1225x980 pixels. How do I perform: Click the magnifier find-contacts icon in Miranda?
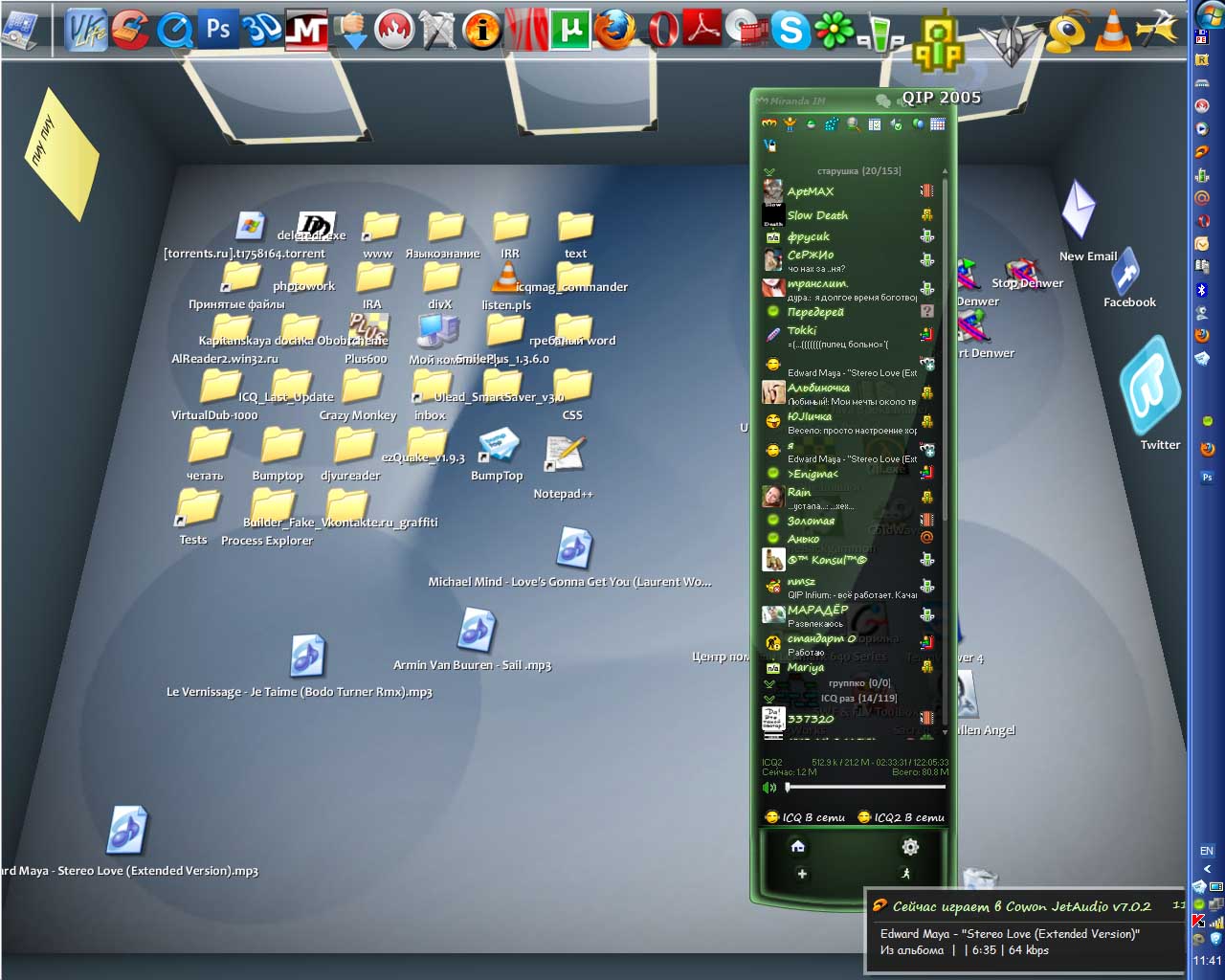tap(853, 124)
